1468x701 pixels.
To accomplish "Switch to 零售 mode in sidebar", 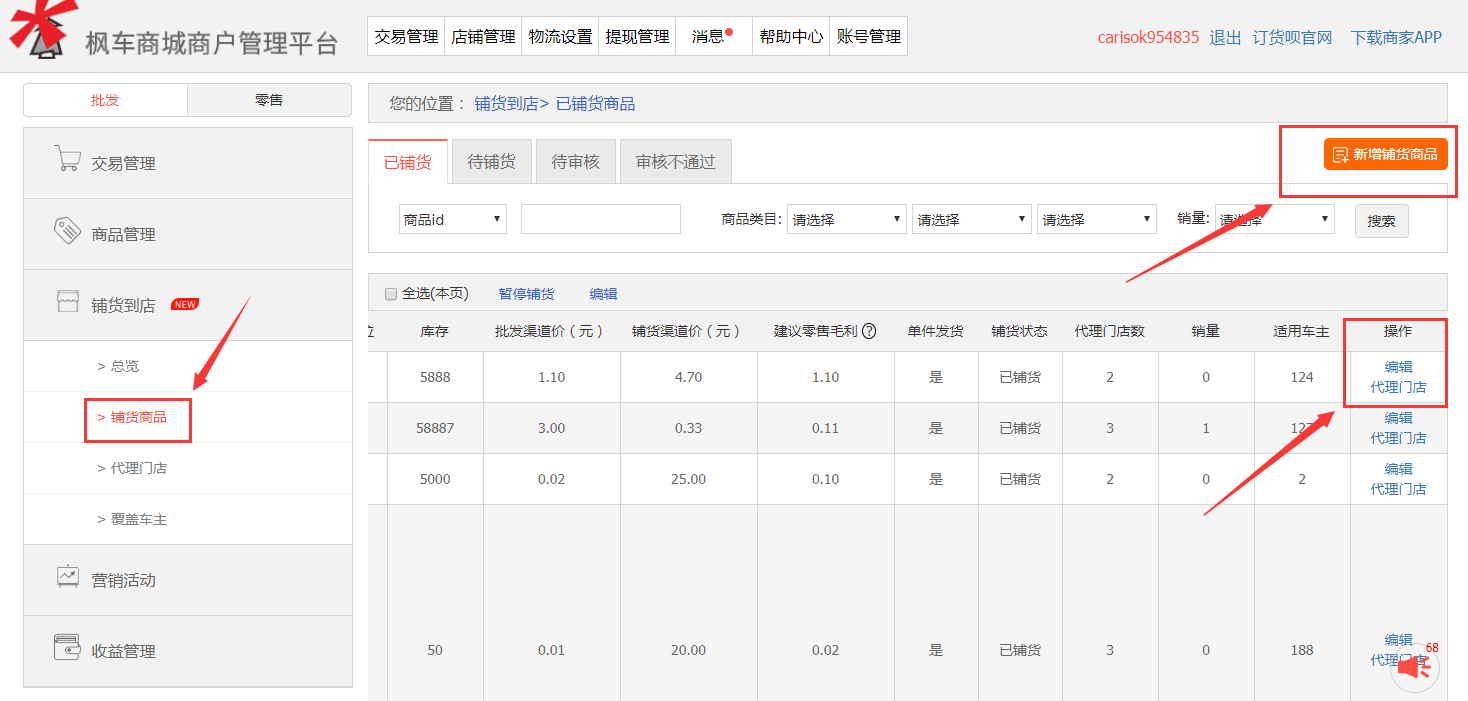I will click(x=269, y=99).
